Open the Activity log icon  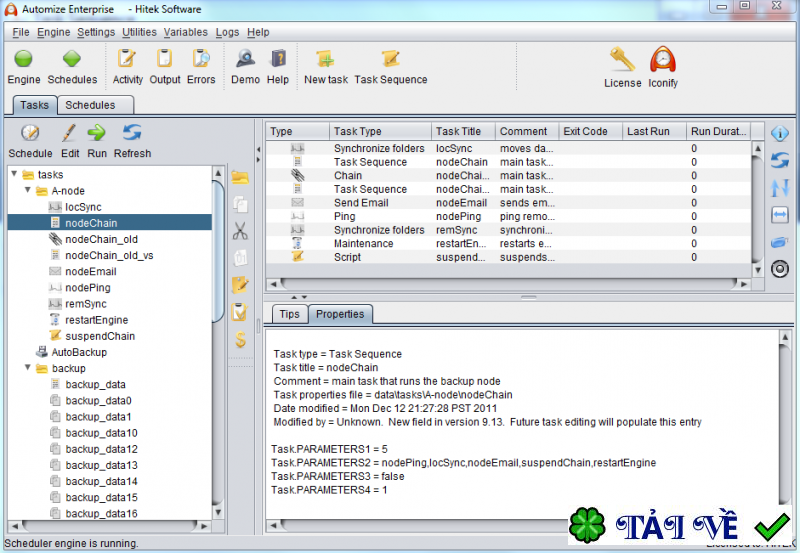127,60
